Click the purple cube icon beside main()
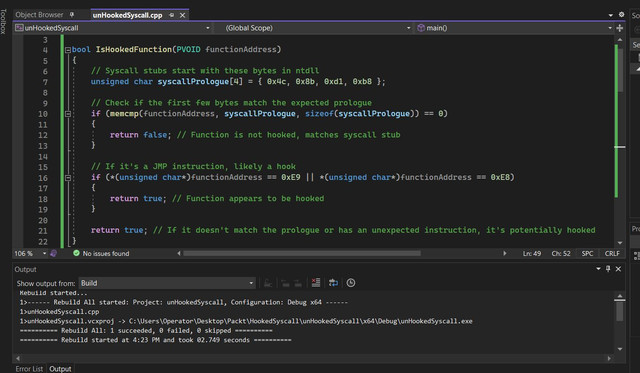 click(421, 28)
